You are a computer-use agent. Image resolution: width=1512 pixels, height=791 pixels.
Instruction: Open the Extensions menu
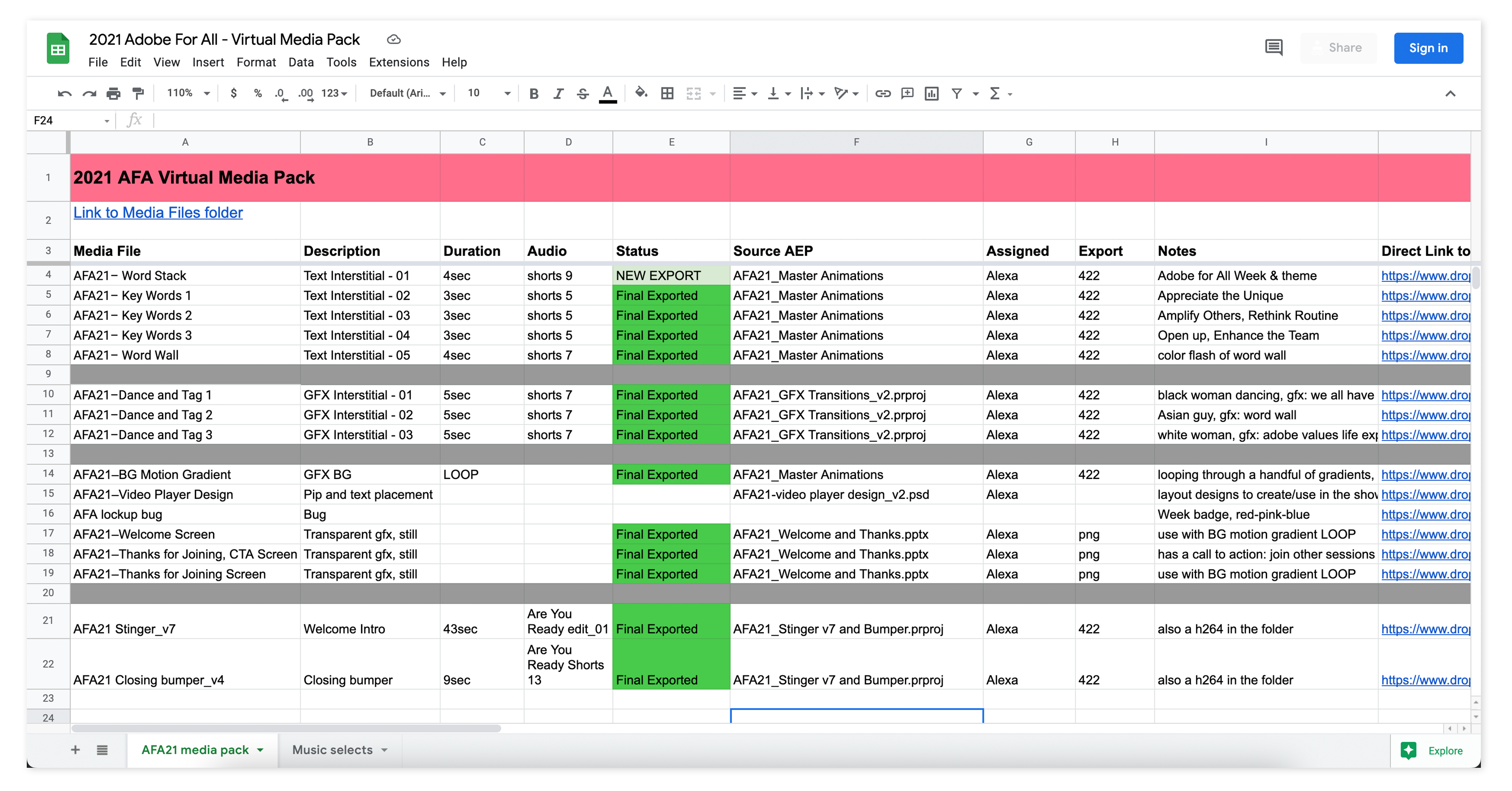(x=398, y=62)
